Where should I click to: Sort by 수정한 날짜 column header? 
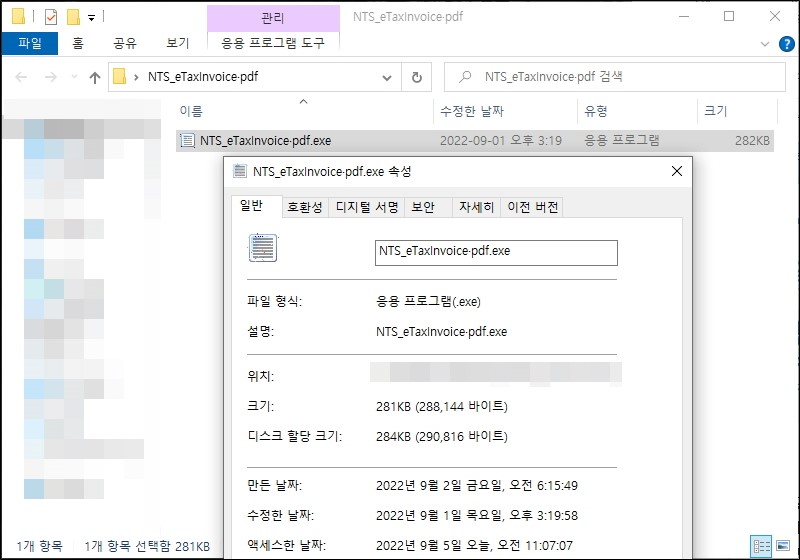tap(472, 111)
